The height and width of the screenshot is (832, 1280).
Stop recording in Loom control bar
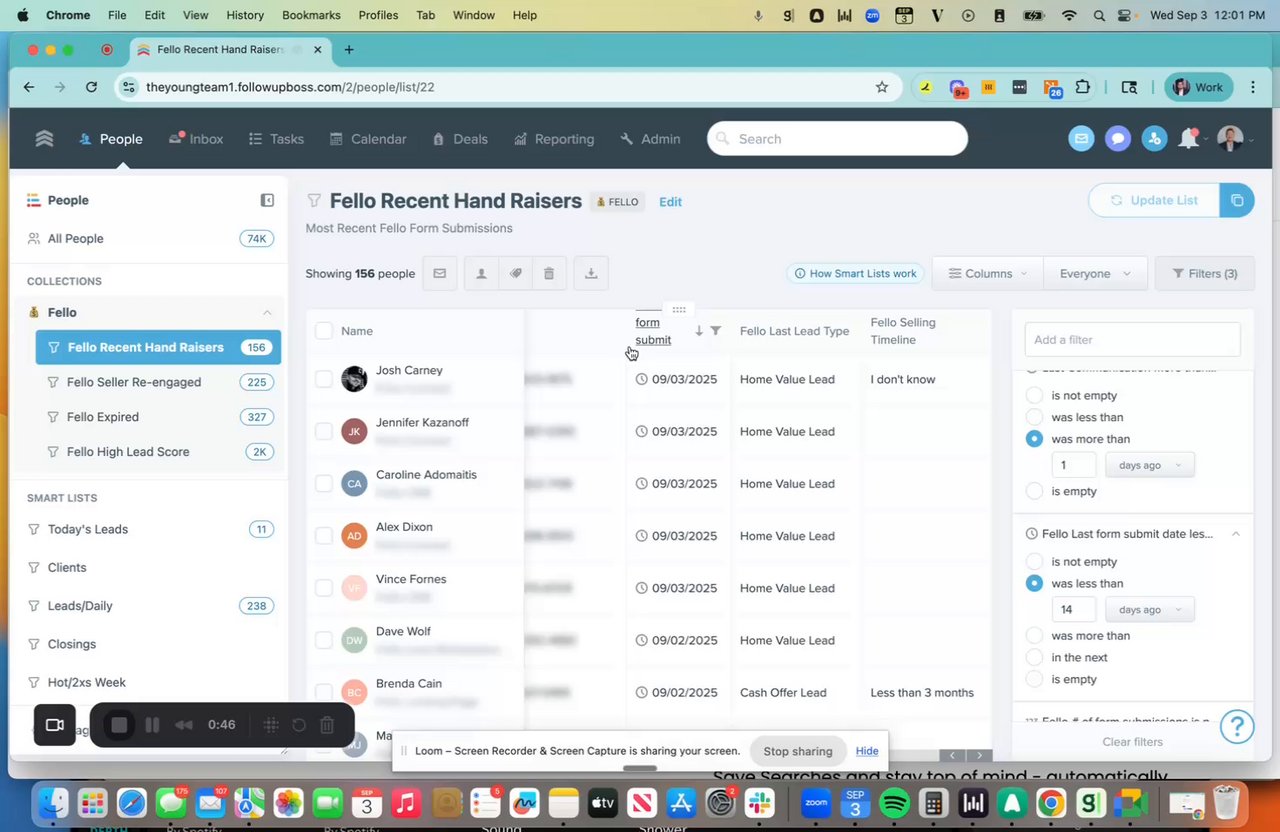click(119, 725)
